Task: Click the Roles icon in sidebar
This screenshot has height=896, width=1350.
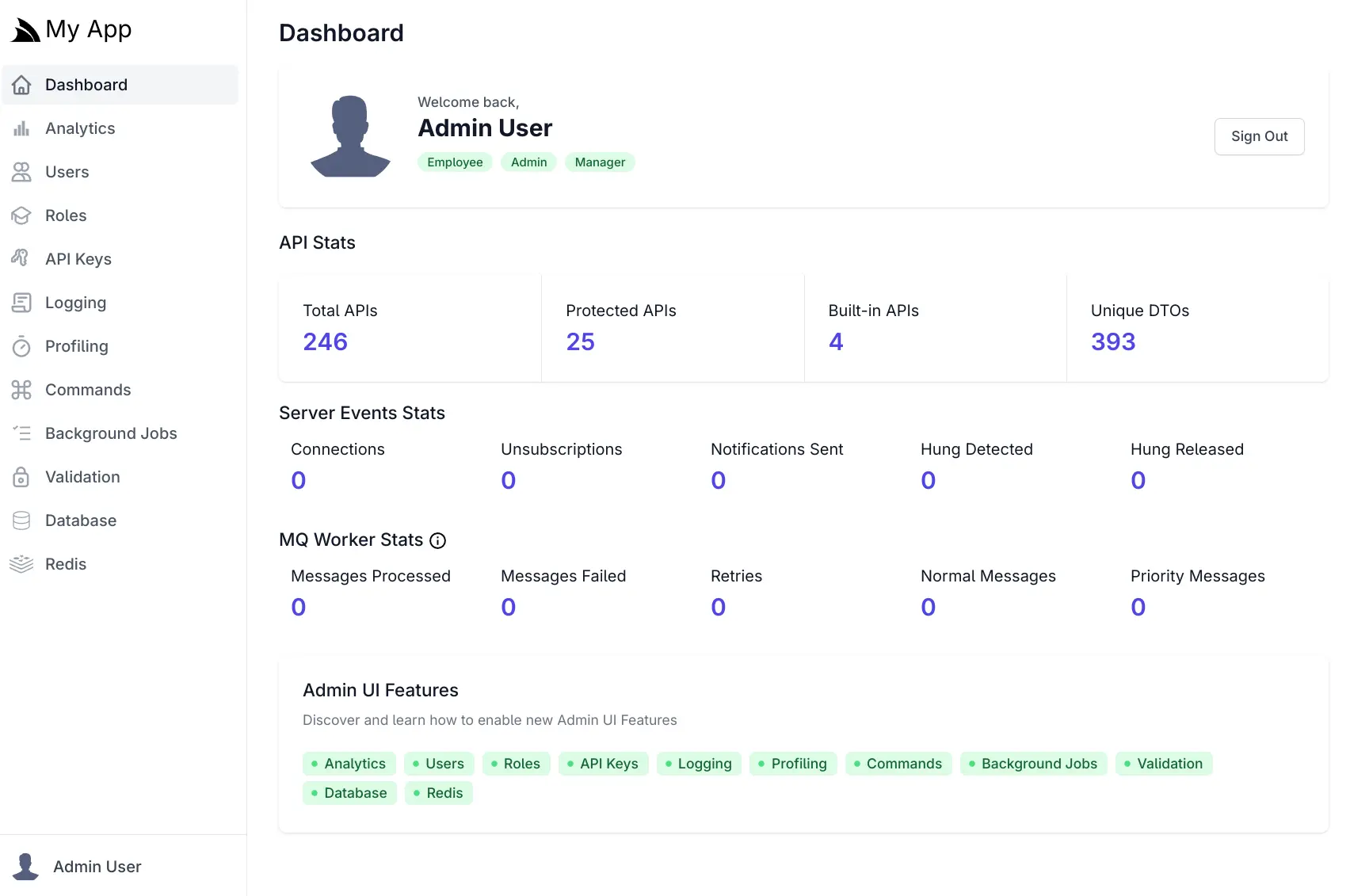Action: [x=21, y=215]
